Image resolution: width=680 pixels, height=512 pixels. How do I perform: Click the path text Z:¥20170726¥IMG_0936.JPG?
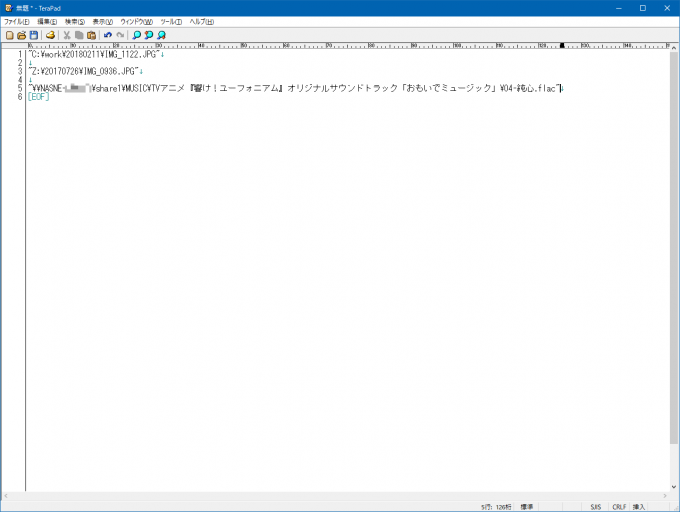[84, 71]
